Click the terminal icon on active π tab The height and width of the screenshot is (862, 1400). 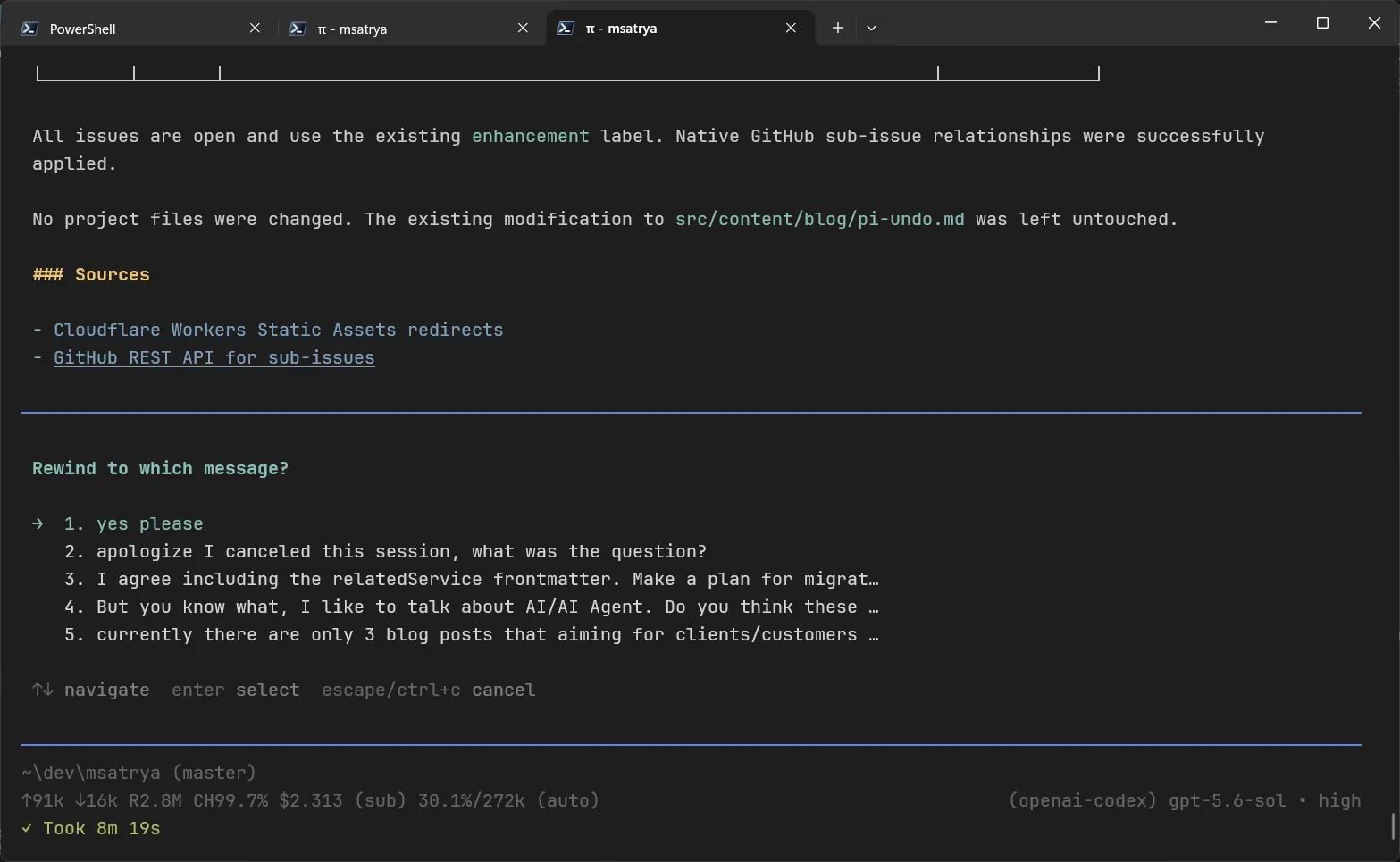(566, 29)
